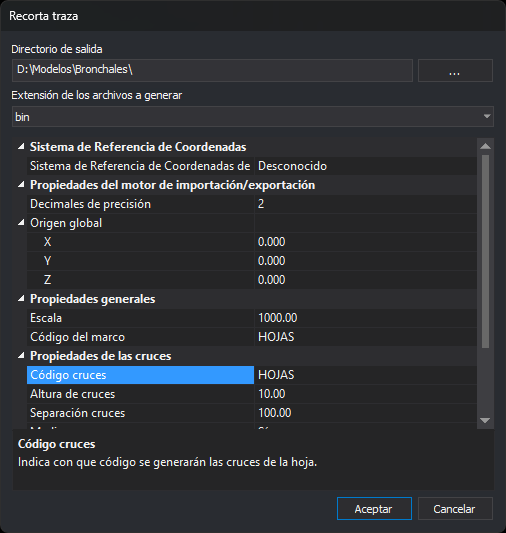The width and height of the screenshot is (506, 533).
Task: Click the Propiedades de las cruces header text
Action: pos(101,356)
